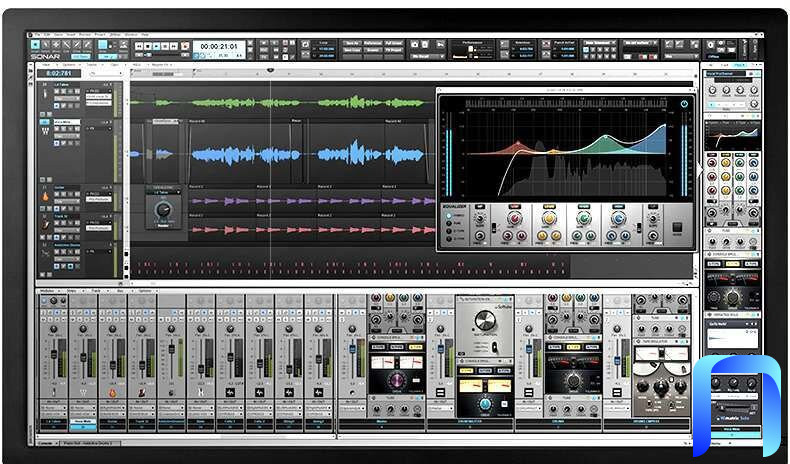Toggle the Loop icon in the loop module

[305, 44]
